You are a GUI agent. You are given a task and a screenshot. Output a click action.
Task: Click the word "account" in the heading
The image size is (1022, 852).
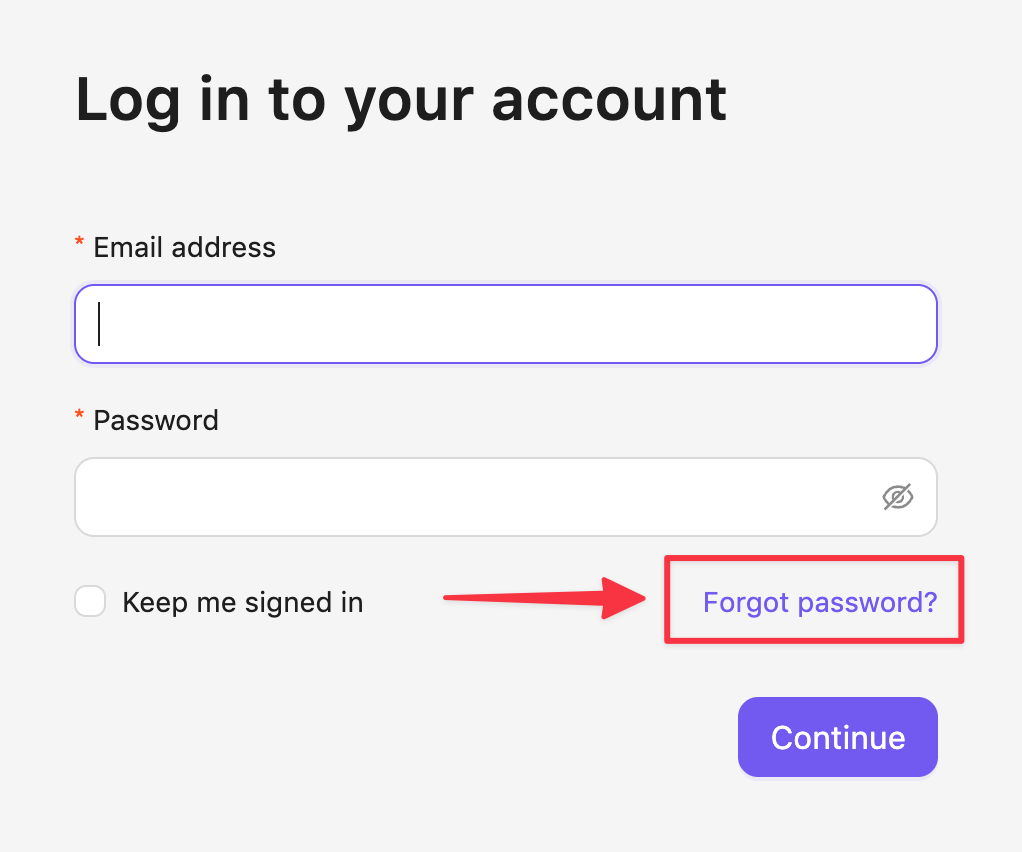(609, 100)
